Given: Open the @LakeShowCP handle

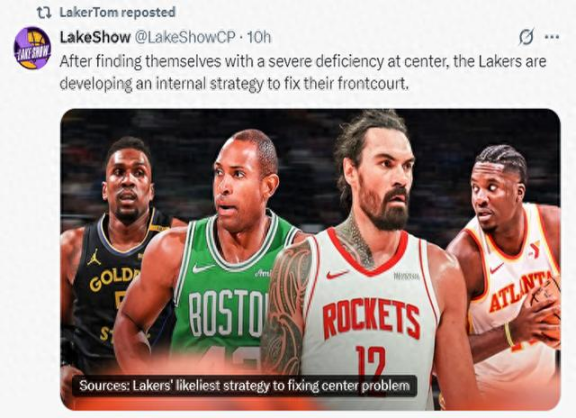Looking at the screenshot, I should [x=186, y=37].
